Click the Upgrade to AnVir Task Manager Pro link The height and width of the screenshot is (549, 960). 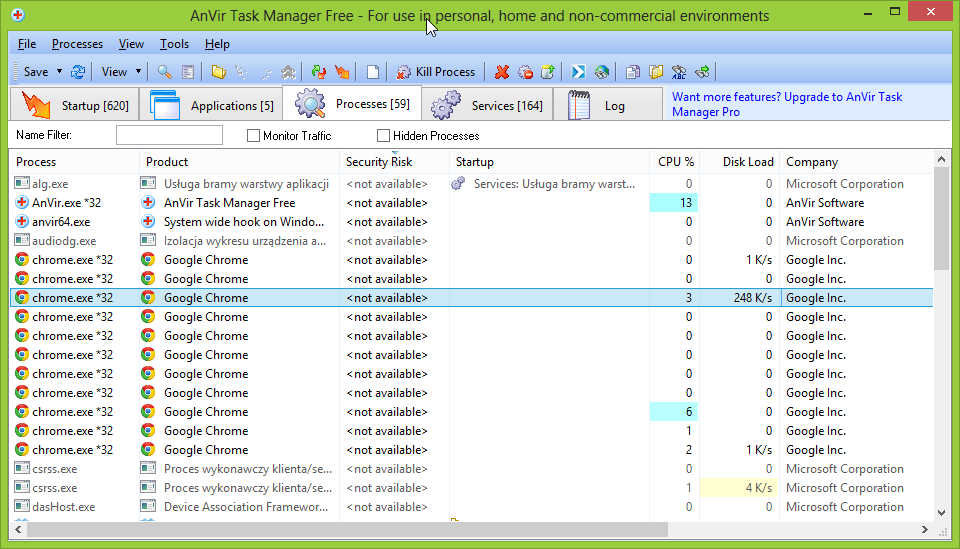[x=787, y=104]
